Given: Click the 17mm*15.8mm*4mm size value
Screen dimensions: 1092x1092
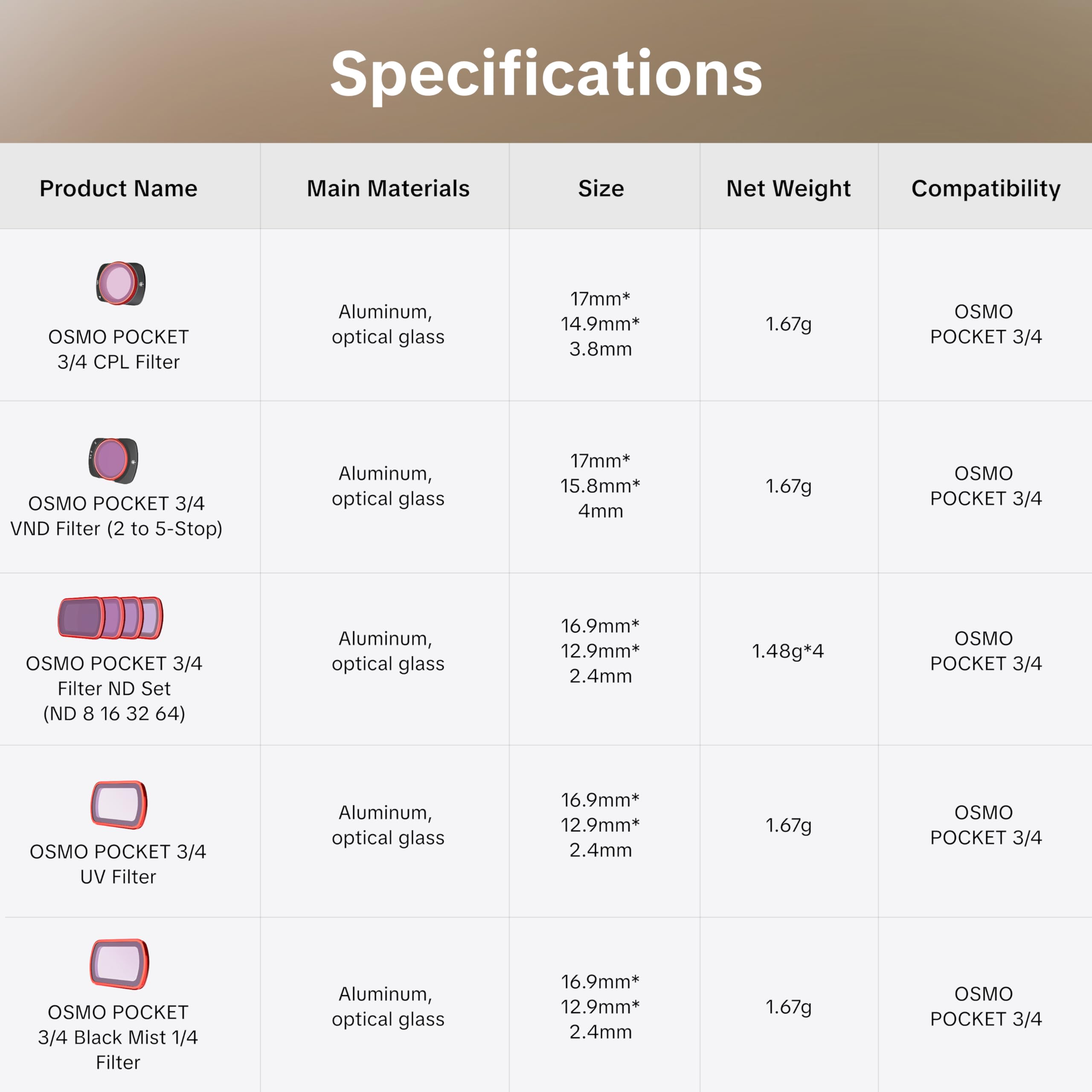Looking at the screenshot, I should pyautogui.click(x=600, y=486).
